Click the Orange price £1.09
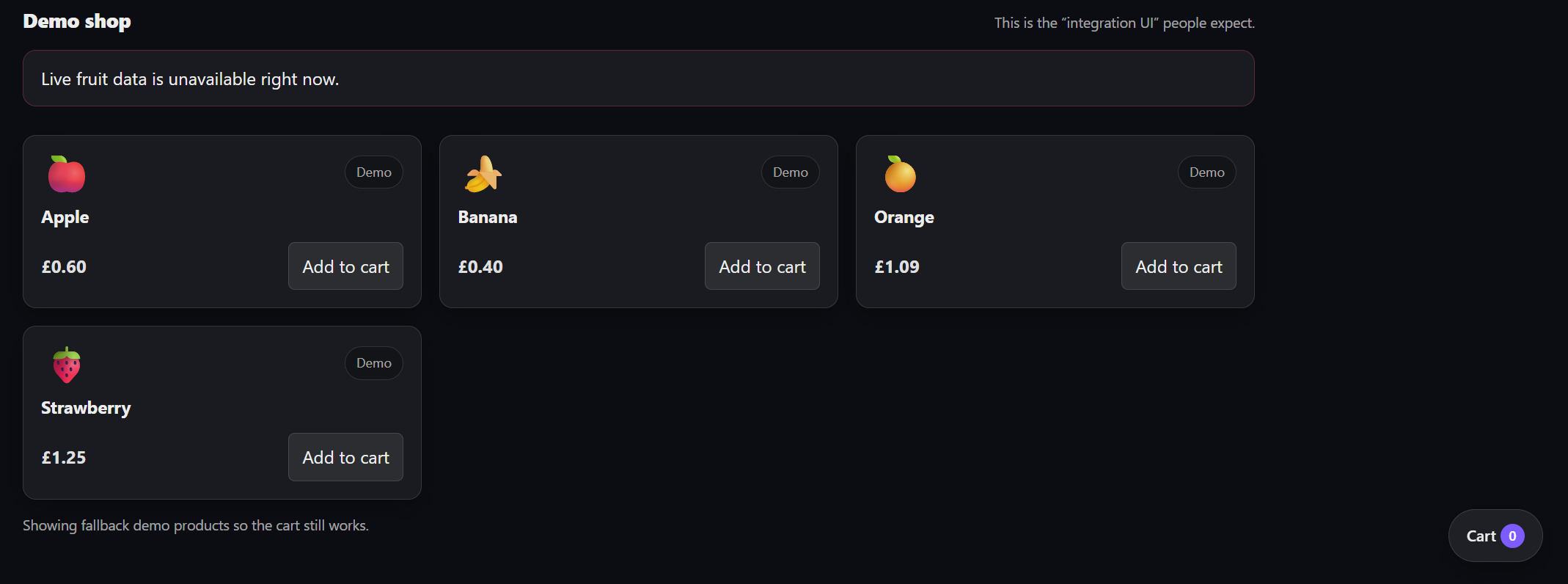The width and height of the screenshot is (1568, 584). (x=897, y=267)
